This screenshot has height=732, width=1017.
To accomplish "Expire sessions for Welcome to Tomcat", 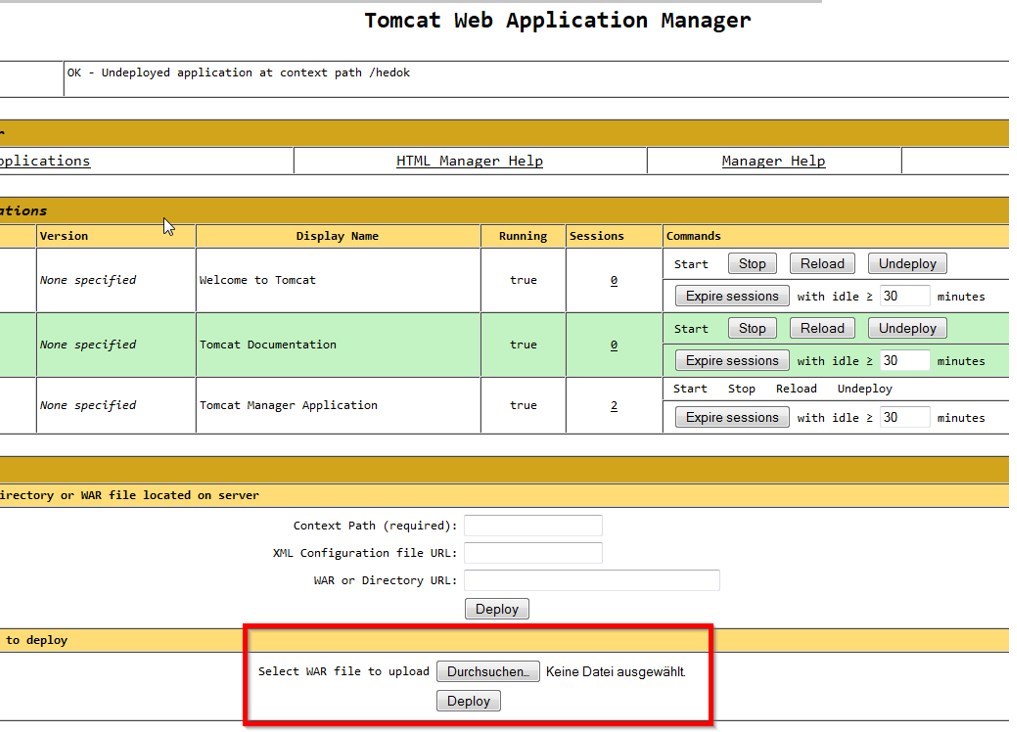I will click(x=732, y=296).
